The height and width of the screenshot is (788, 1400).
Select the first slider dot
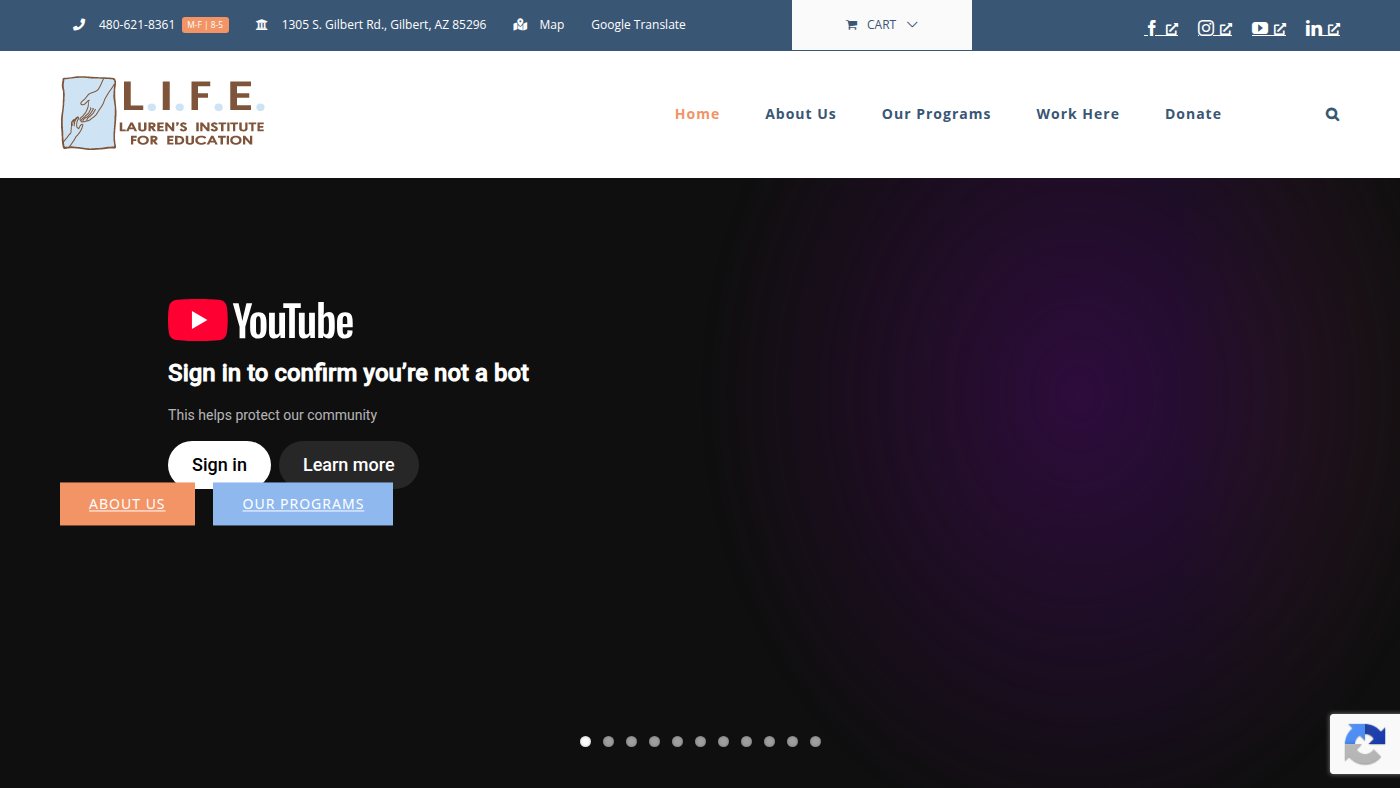pos(585,742)
